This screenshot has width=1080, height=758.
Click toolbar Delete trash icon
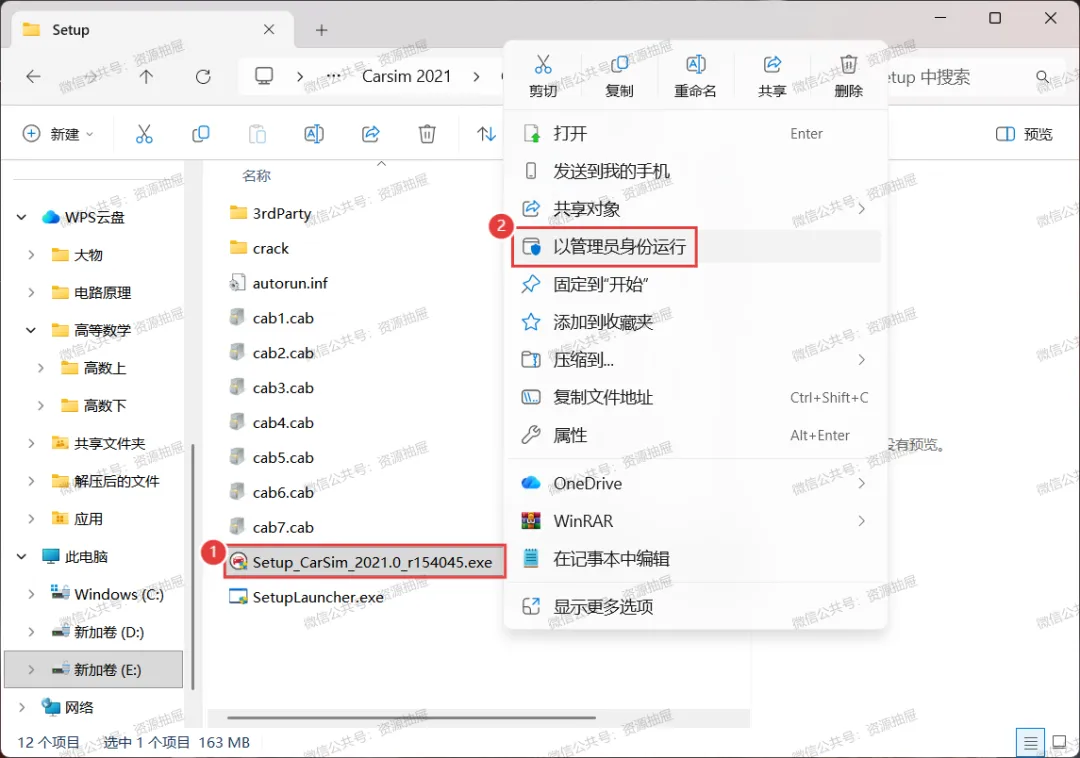(x=427, y=134)
